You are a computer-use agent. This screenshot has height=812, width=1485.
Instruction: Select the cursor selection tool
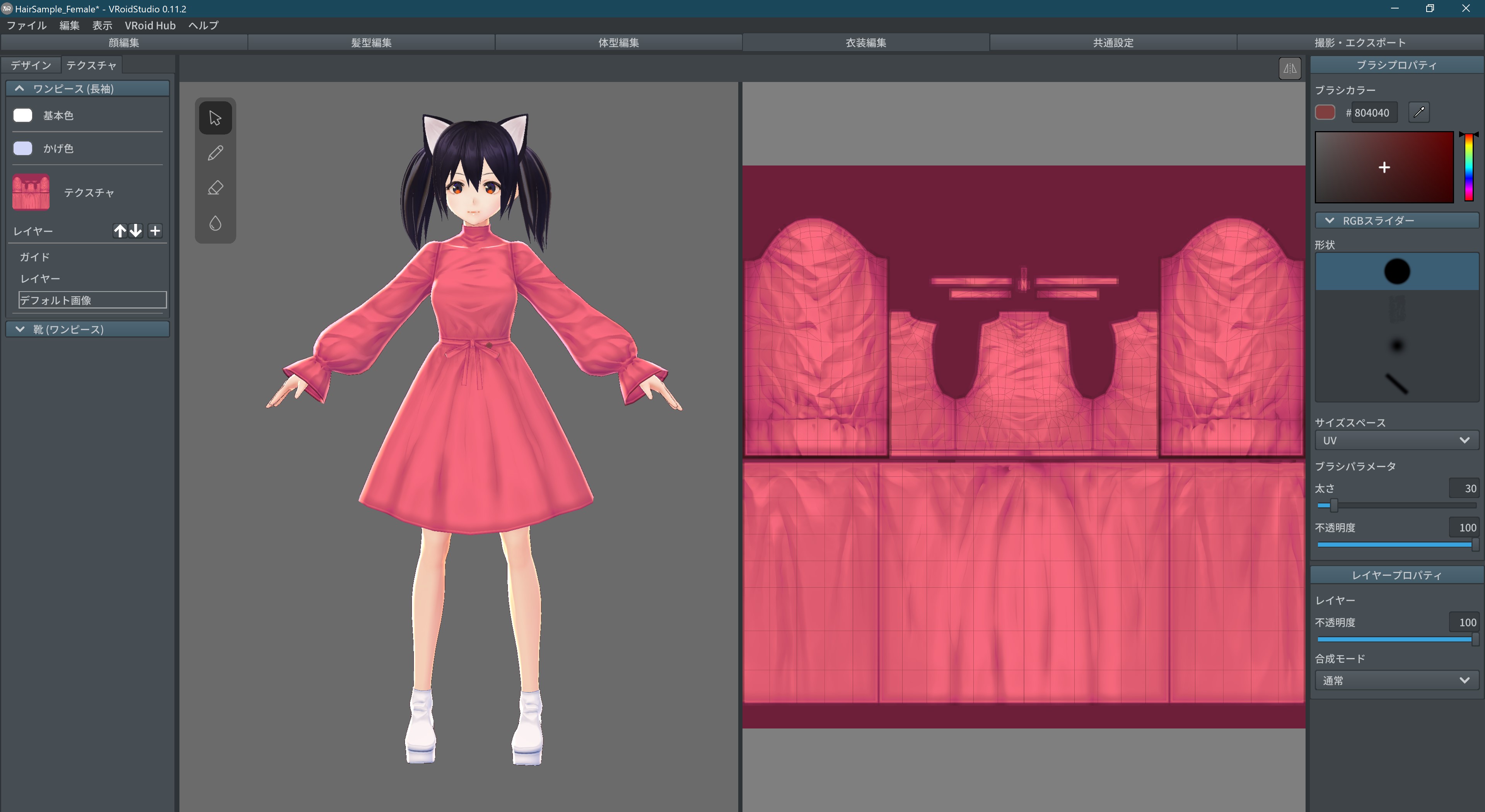(215, 118)
